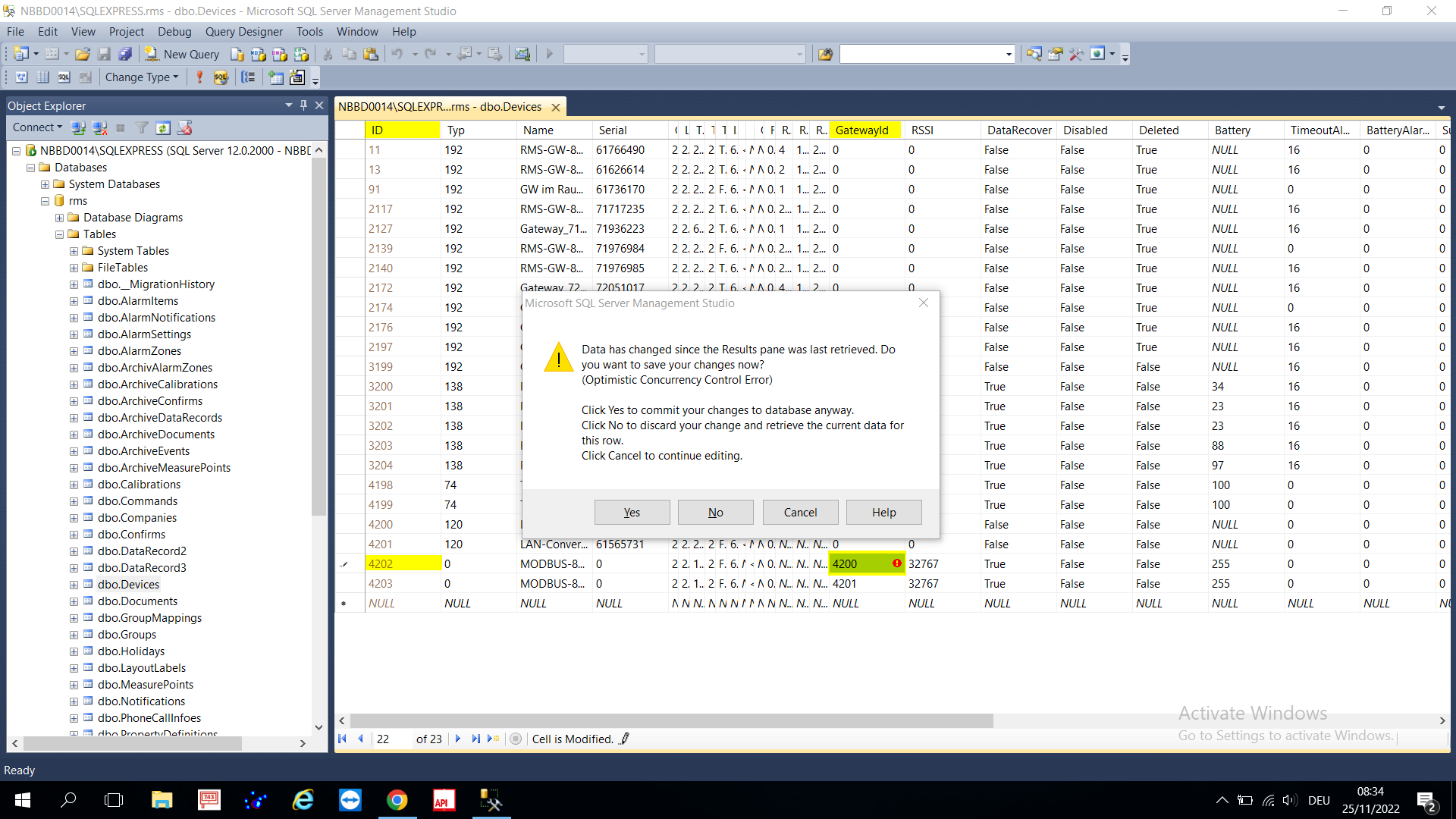Open the Toolbox hammer-wrench icon
The width and height of the screenshot is (1456, 819).
click(1076, 54)
